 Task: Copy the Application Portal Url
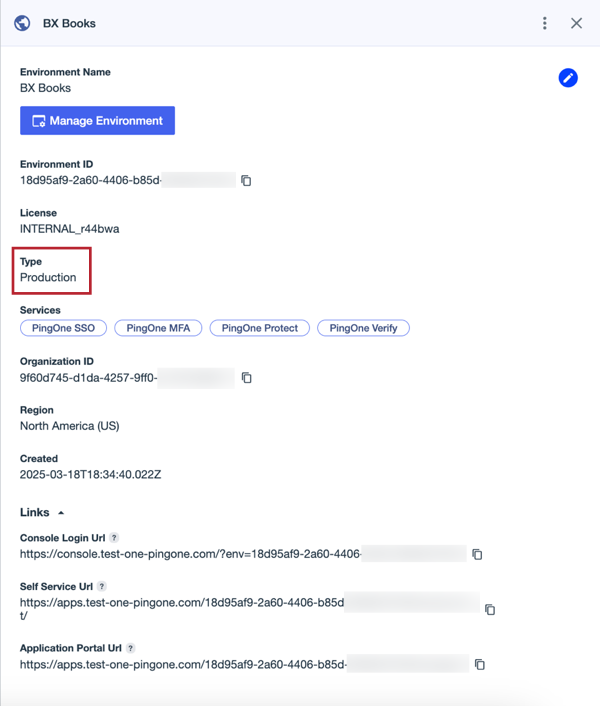tap(480, 665)
